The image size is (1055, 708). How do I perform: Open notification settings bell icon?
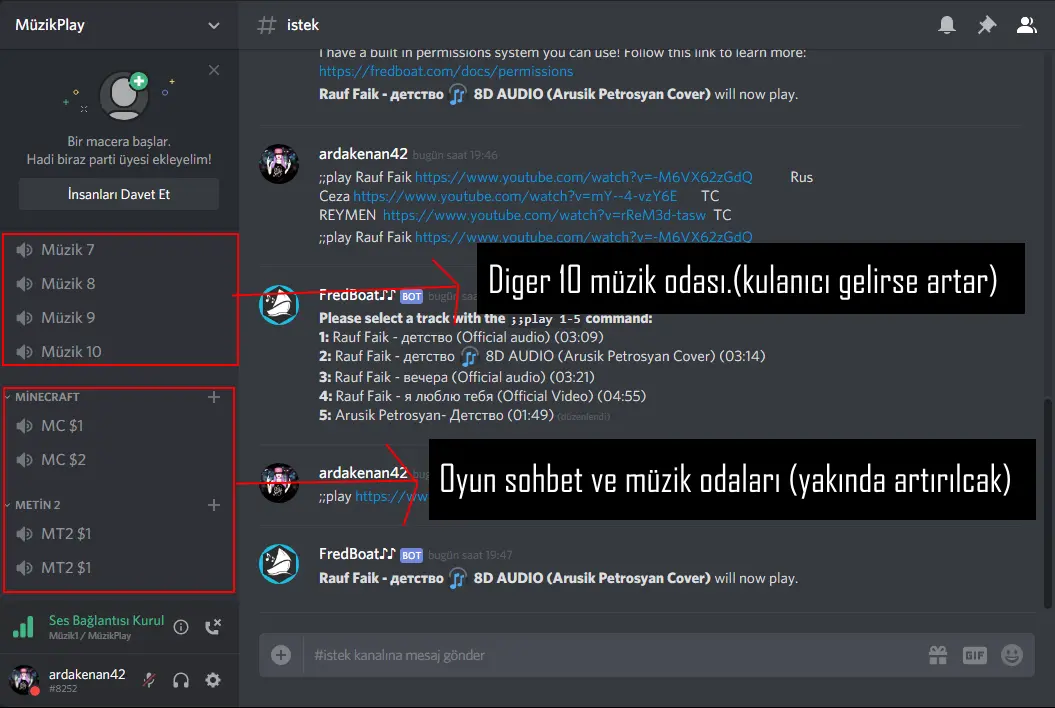[947, 26]
